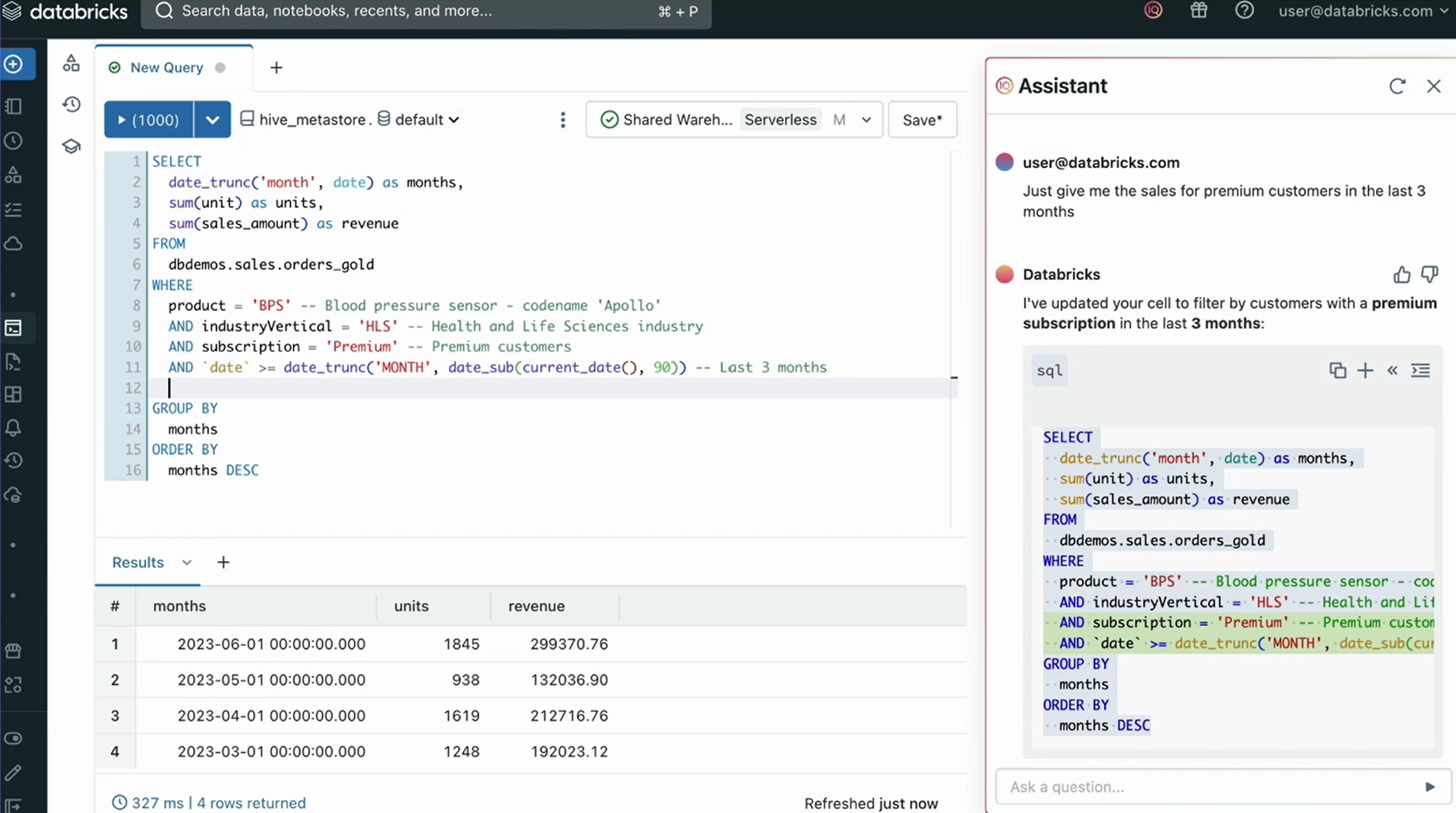This screenshot has height=813, width=1456.
Task: Open the kebab more options menu
Action: coord(563,120)
